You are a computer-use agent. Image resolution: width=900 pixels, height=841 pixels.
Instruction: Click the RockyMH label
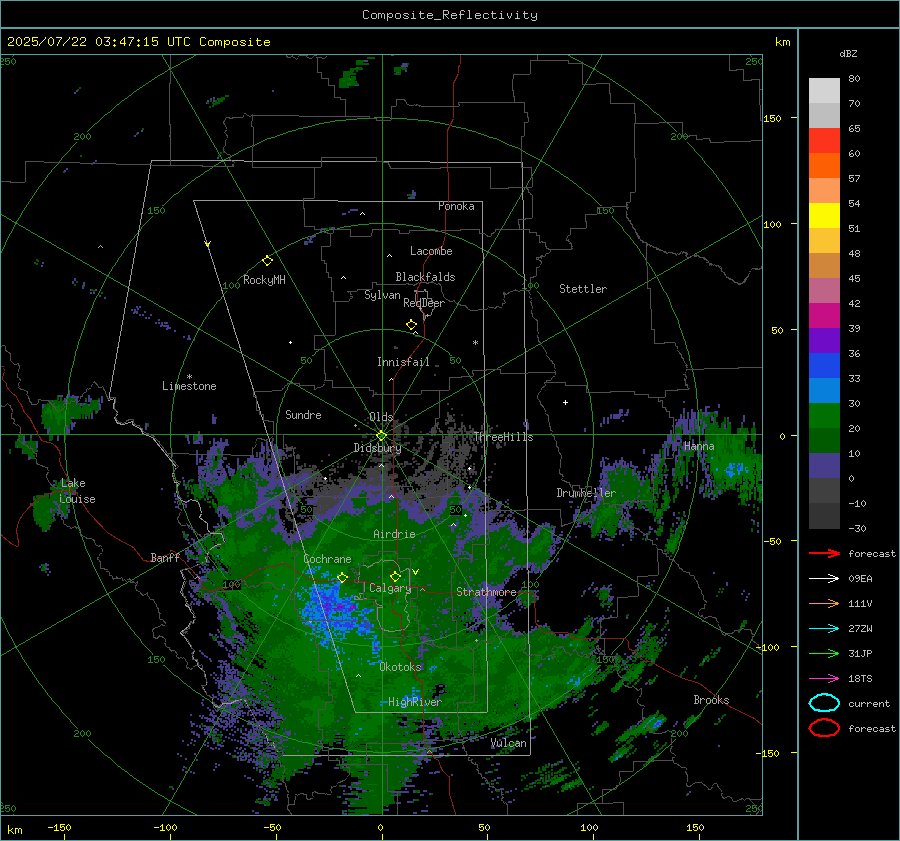[264, 280]
